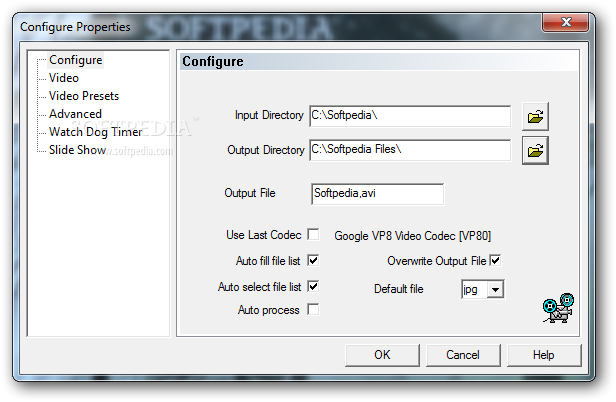Select Video in the settings tree

[64, 78]
